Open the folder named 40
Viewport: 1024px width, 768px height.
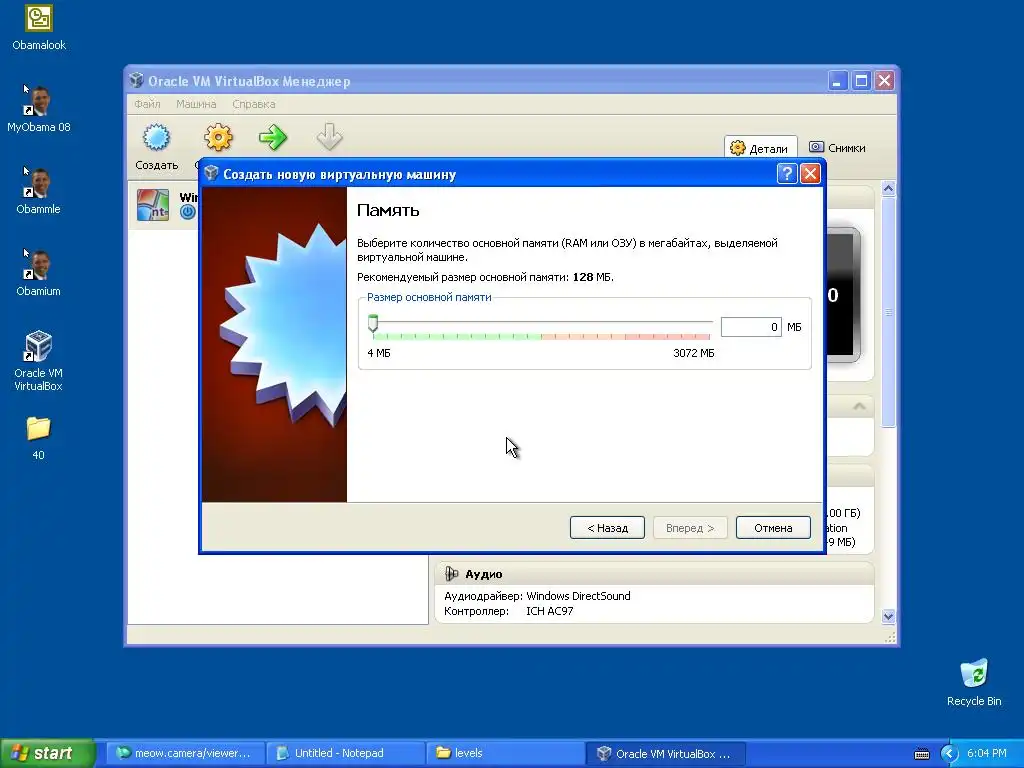[39, 438]
